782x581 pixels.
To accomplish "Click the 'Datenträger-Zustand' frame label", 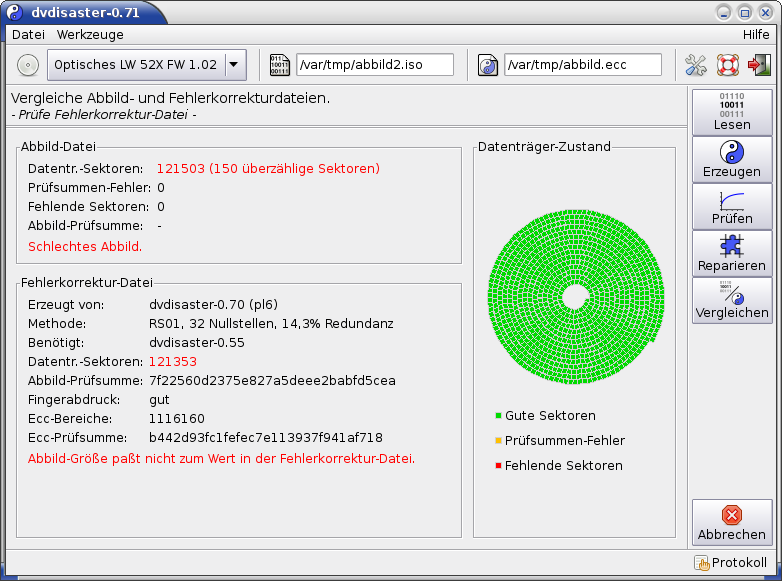I will [x=544, y=147].
